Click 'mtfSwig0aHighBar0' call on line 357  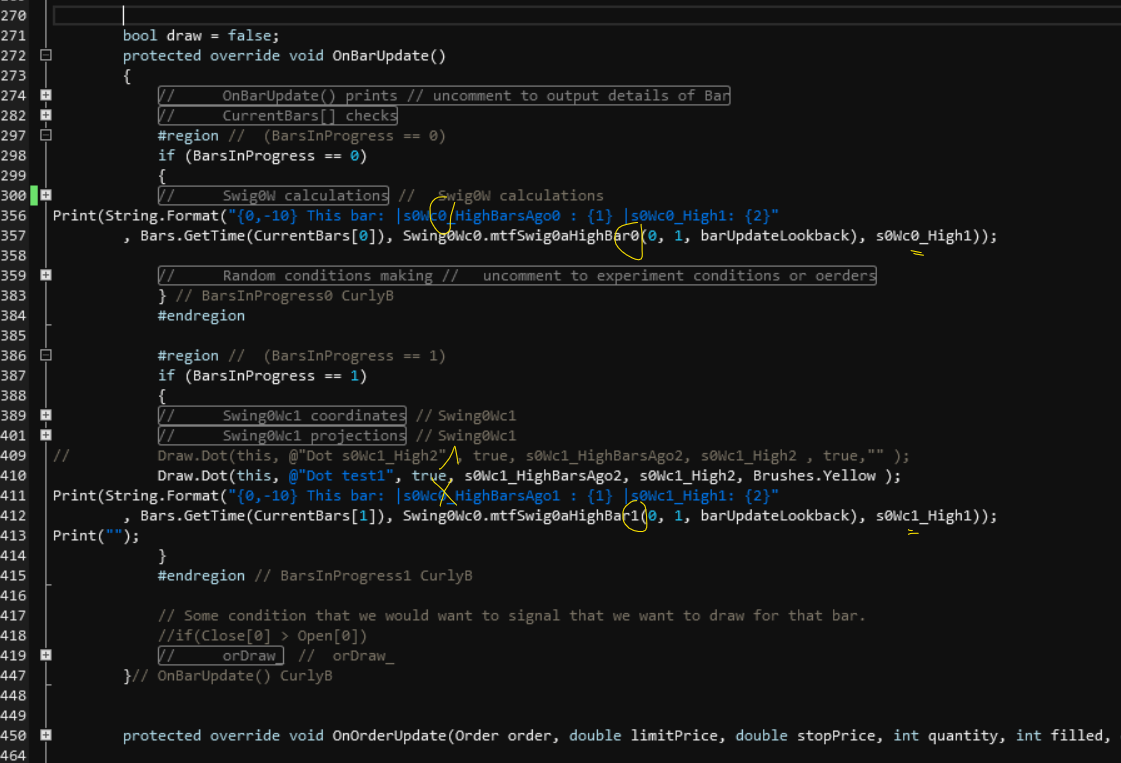[x=565, y=236]
